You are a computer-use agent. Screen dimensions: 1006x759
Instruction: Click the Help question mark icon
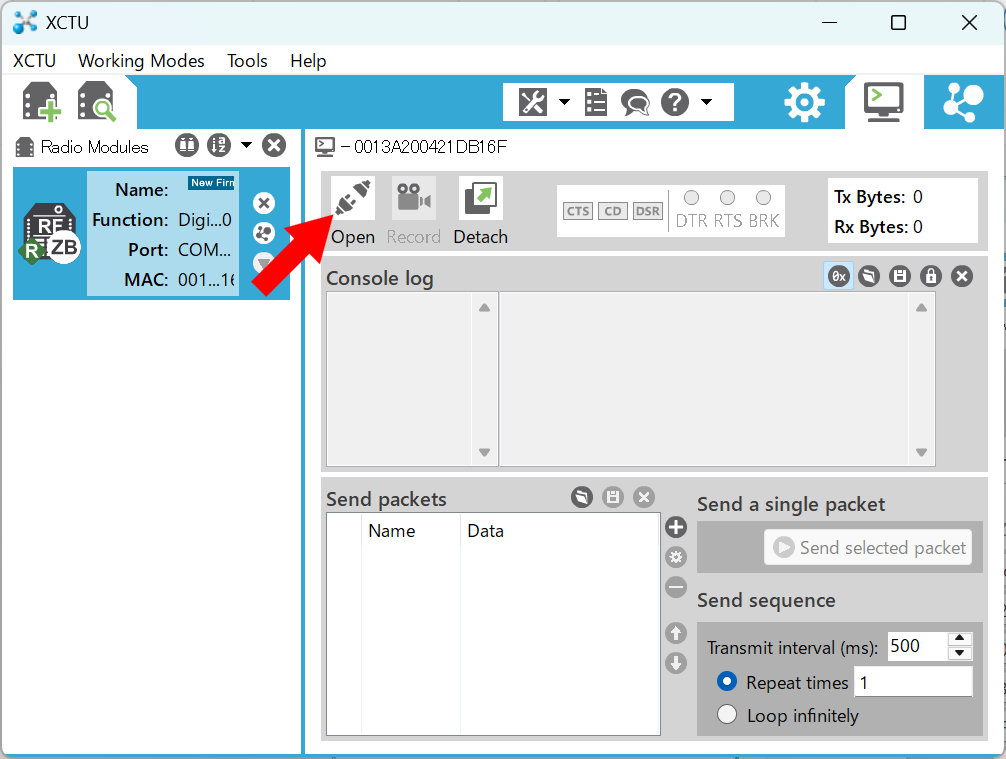click(674, 102)
